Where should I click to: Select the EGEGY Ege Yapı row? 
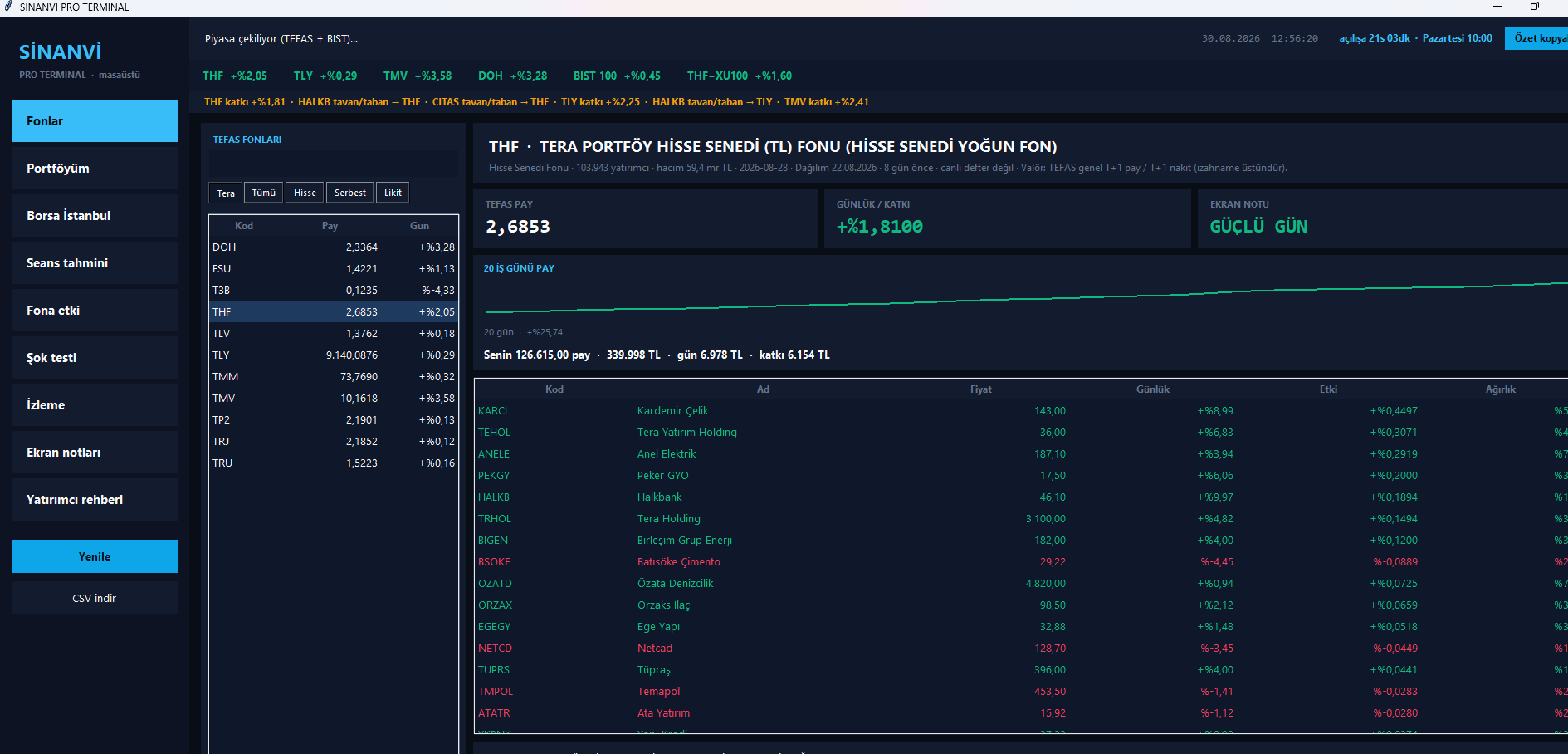[1022, 627]
